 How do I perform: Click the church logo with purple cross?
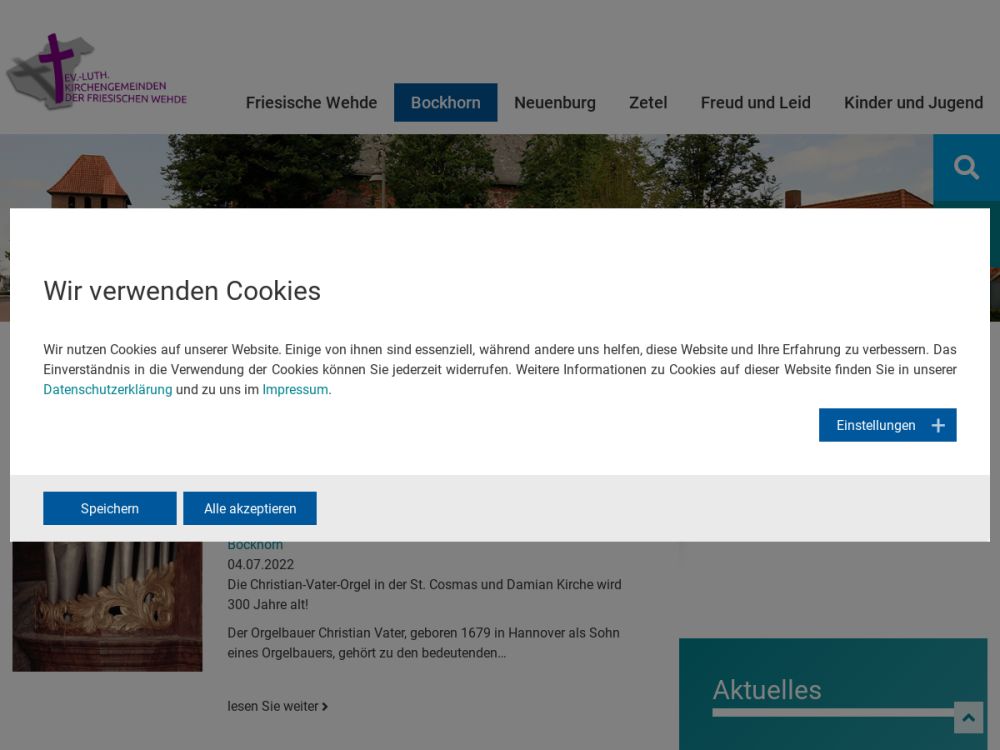pyautogui.click(x=97, y=73)
